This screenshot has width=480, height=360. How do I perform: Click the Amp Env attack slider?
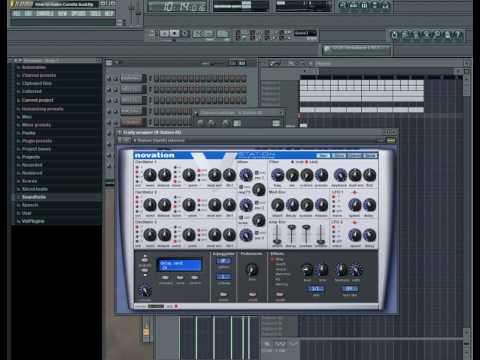277,234
